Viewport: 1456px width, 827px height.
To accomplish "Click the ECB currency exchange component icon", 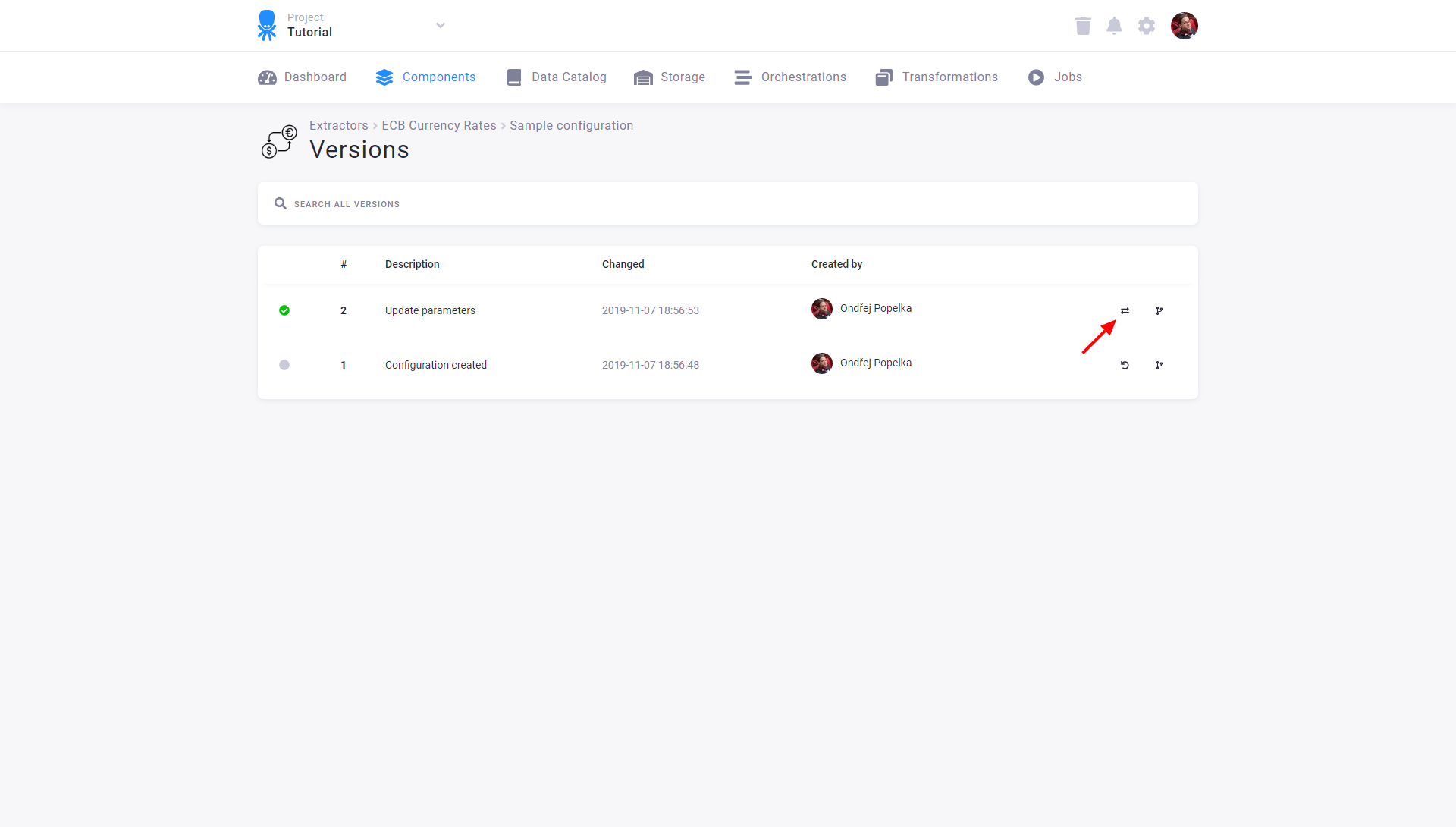I will pos(279,142).
